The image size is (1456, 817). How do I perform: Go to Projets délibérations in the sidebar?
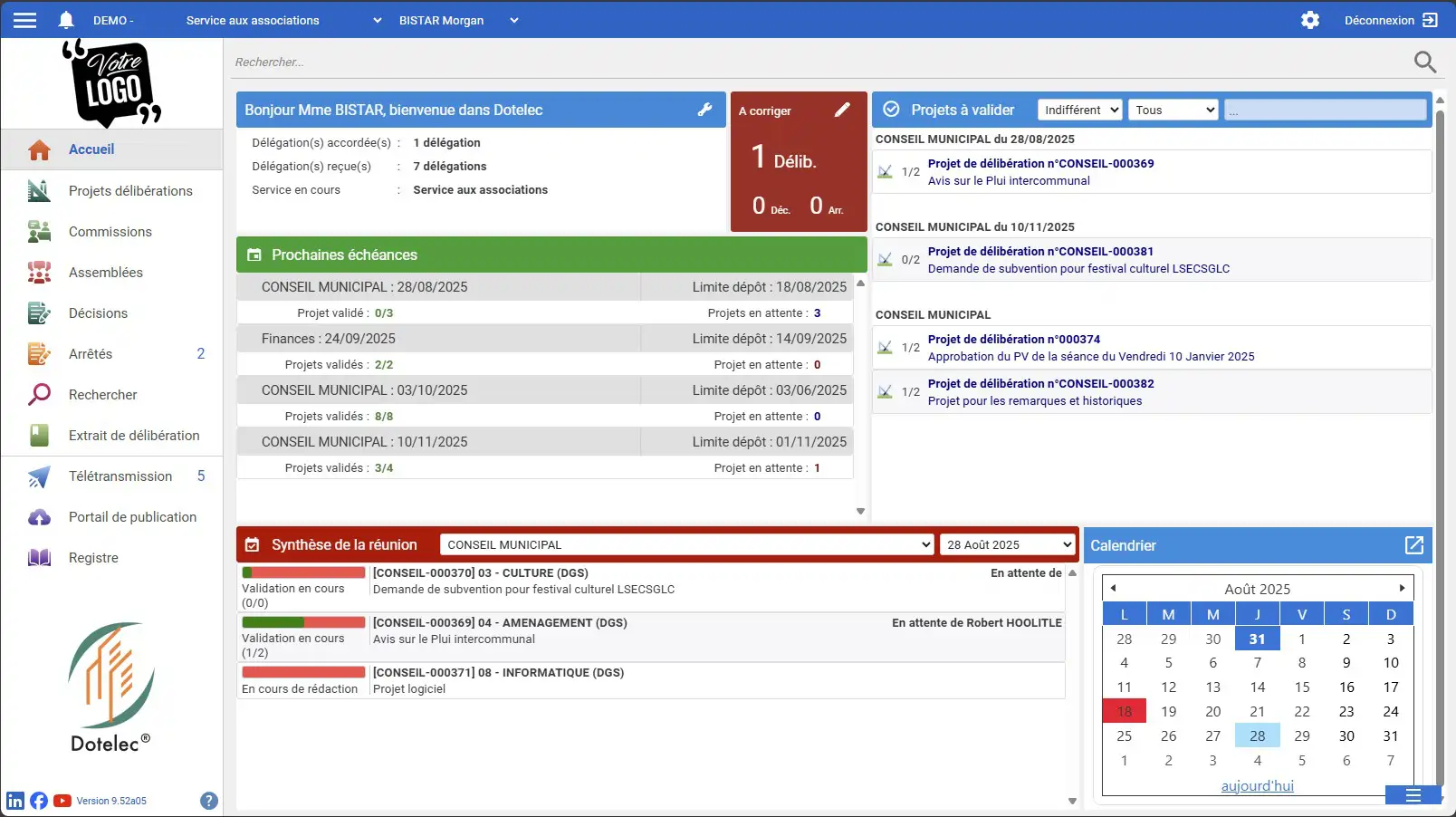tap(130, 191)
